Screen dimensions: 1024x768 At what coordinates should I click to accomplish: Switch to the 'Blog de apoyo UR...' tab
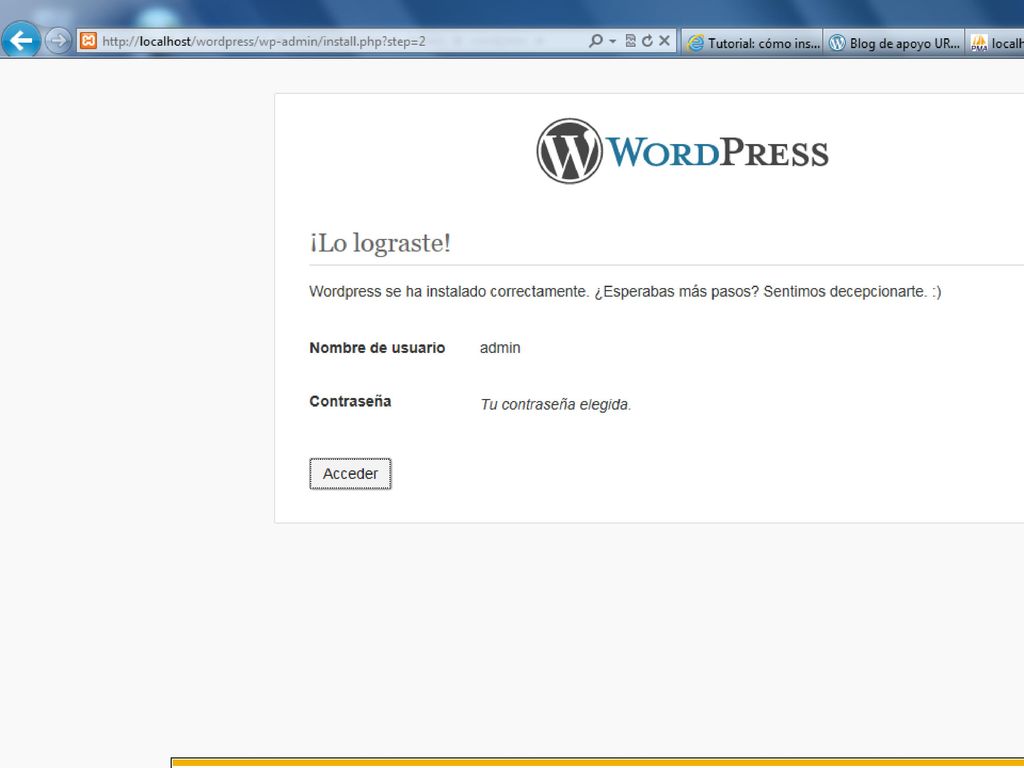pyautogui.click(x=893, y=42)
